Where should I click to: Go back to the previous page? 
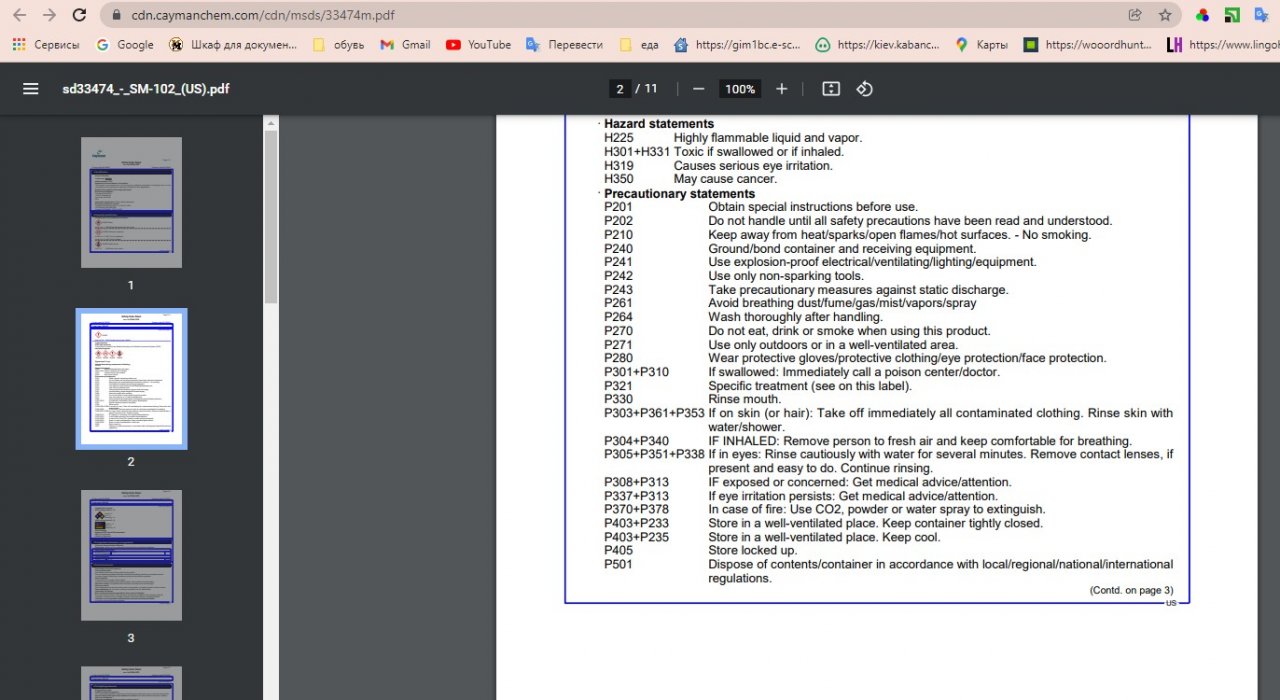[x=19, y=15]
